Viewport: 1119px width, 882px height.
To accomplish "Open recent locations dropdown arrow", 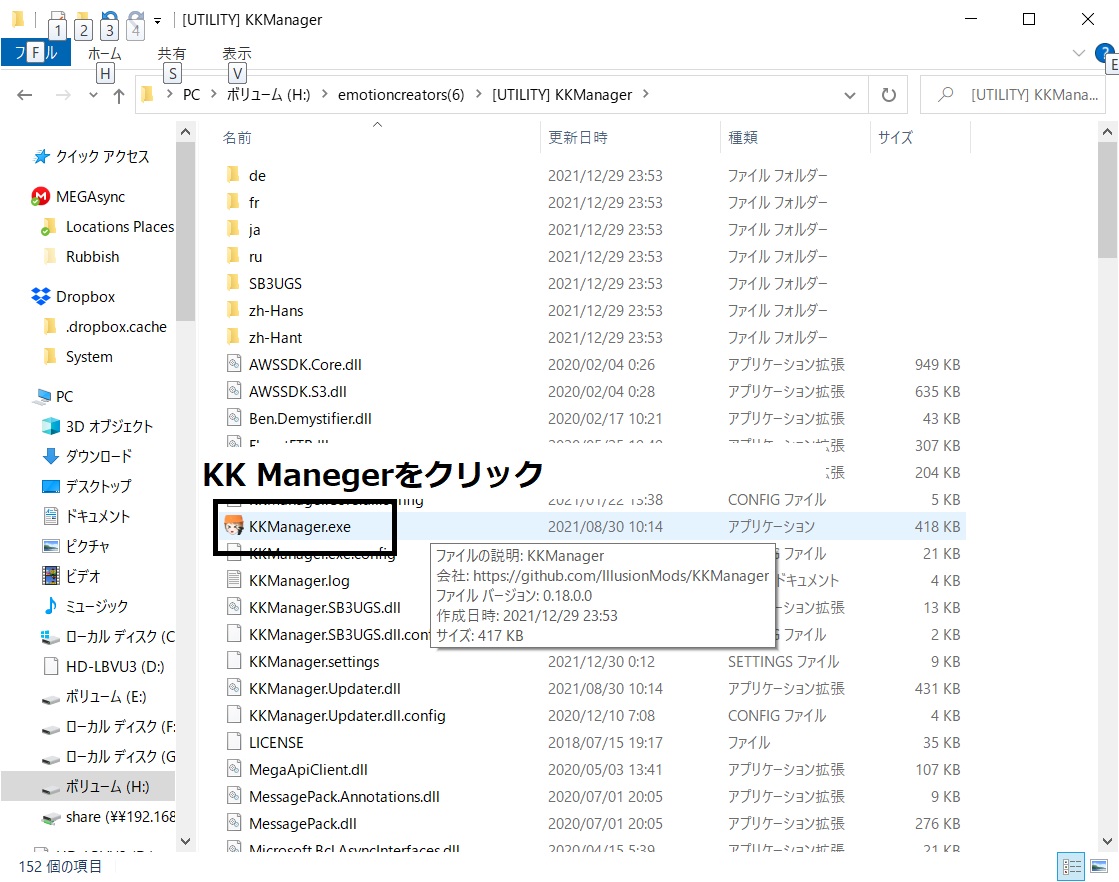I will click(93, 95).
